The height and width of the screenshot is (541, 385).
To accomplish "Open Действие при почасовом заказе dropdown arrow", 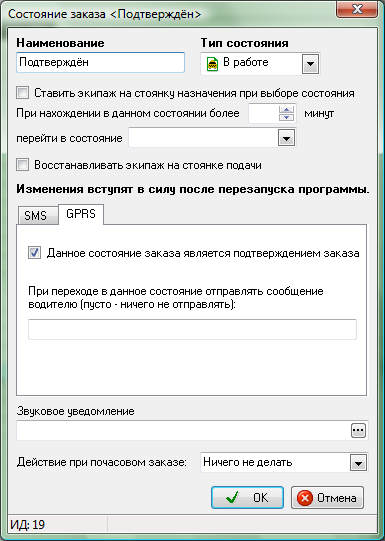I will pyautogui.click(x=358, y=462).
